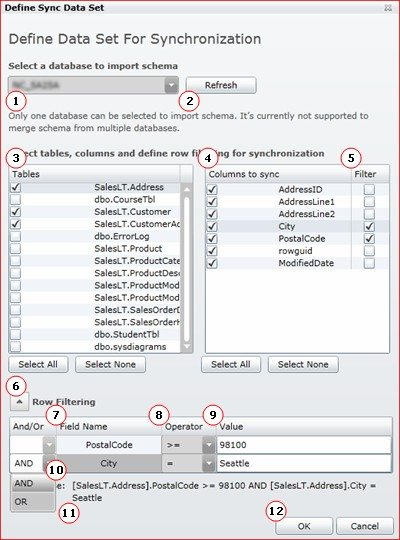Open Operator dropdown for City filter
Viewport: 400px width, 540px height.
209,464
